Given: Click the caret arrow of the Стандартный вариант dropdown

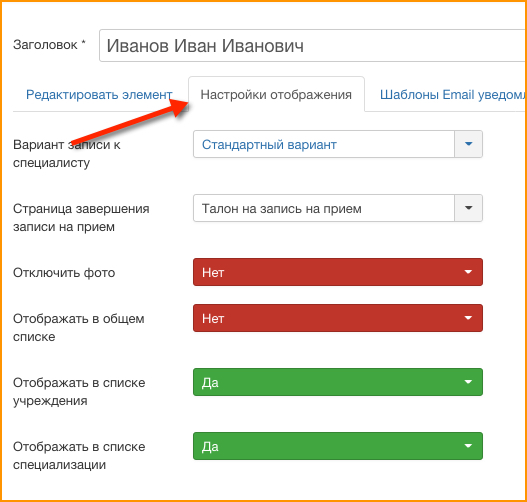Looking at the screenshot, I should tap(469, 144).
